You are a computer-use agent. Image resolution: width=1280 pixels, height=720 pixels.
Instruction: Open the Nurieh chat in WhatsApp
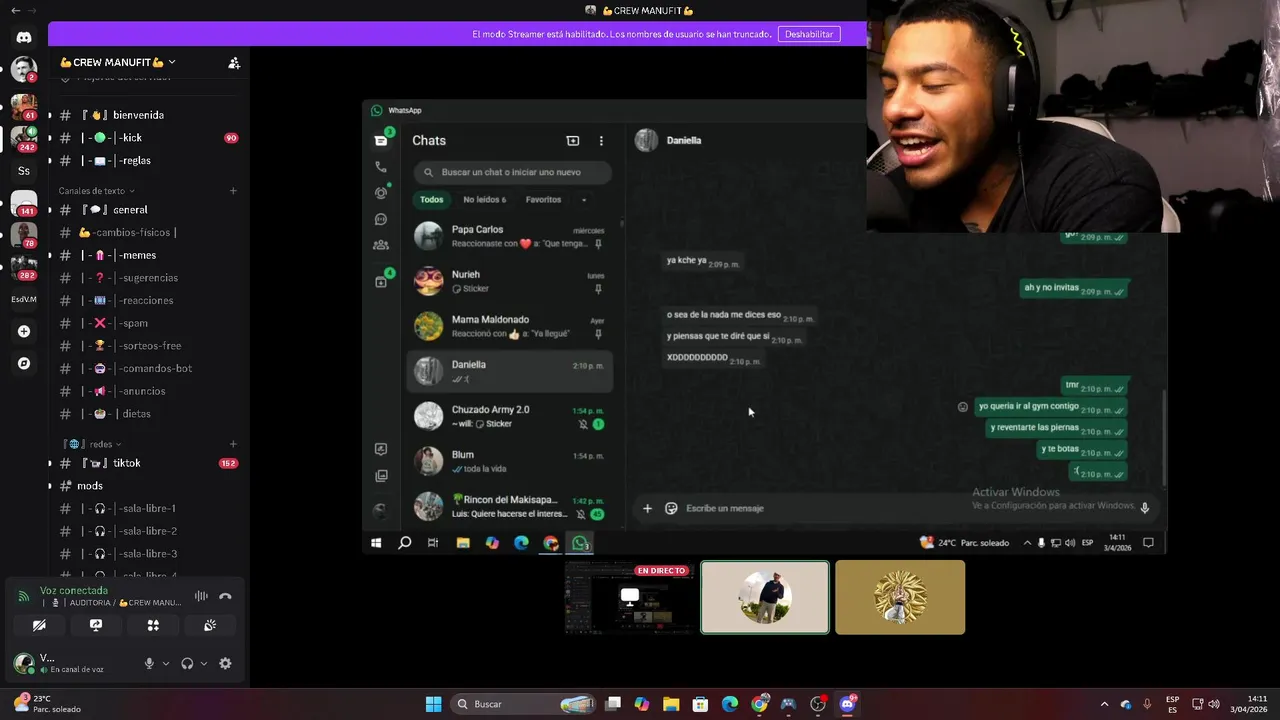click(x=510, y=281)
